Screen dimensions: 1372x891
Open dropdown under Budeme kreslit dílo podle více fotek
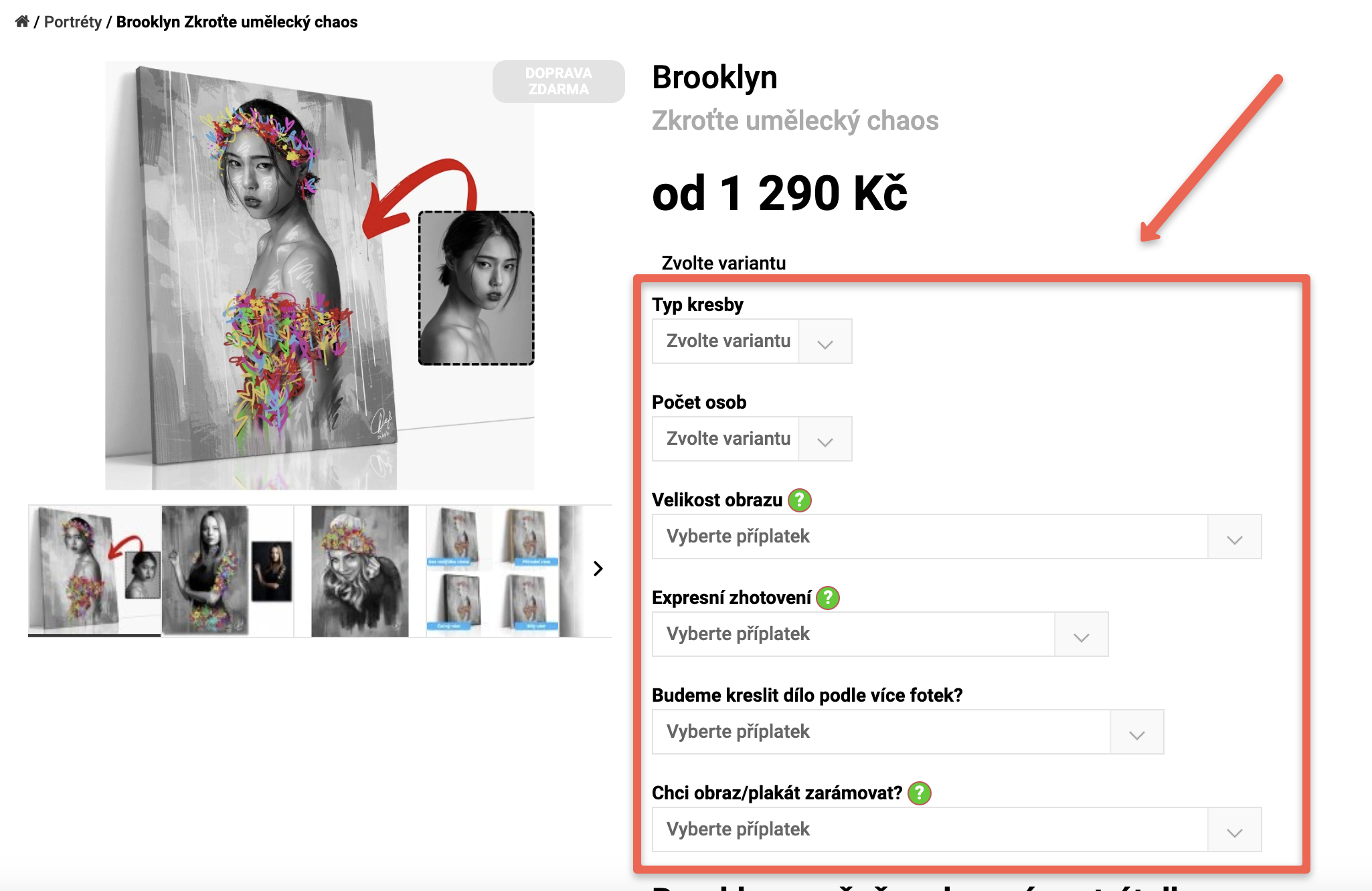(908, 732)
